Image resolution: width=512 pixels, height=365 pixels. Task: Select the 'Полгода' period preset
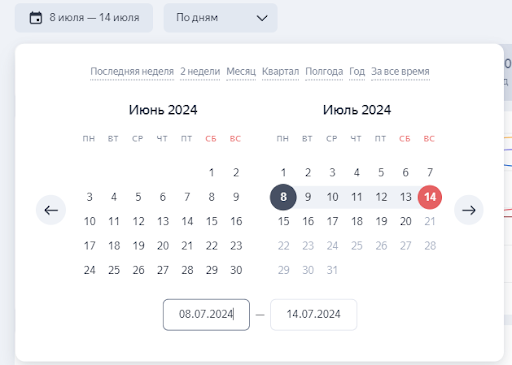(324, 71)
